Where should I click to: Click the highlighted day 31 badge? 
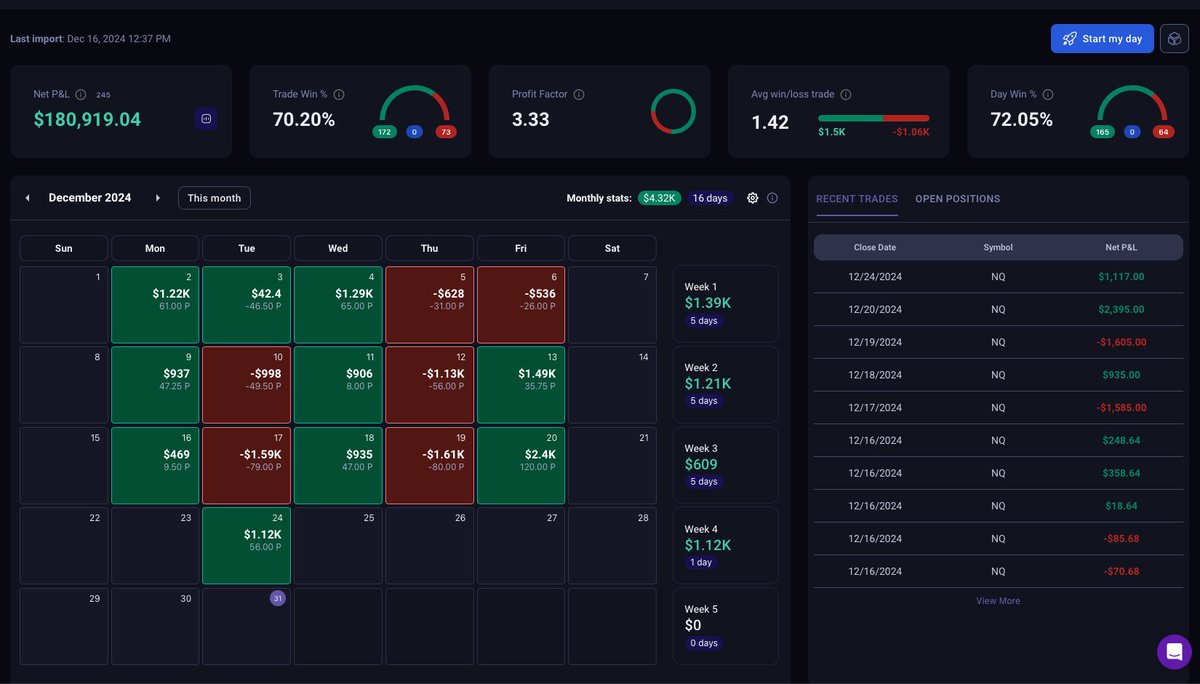coord(278,598)
